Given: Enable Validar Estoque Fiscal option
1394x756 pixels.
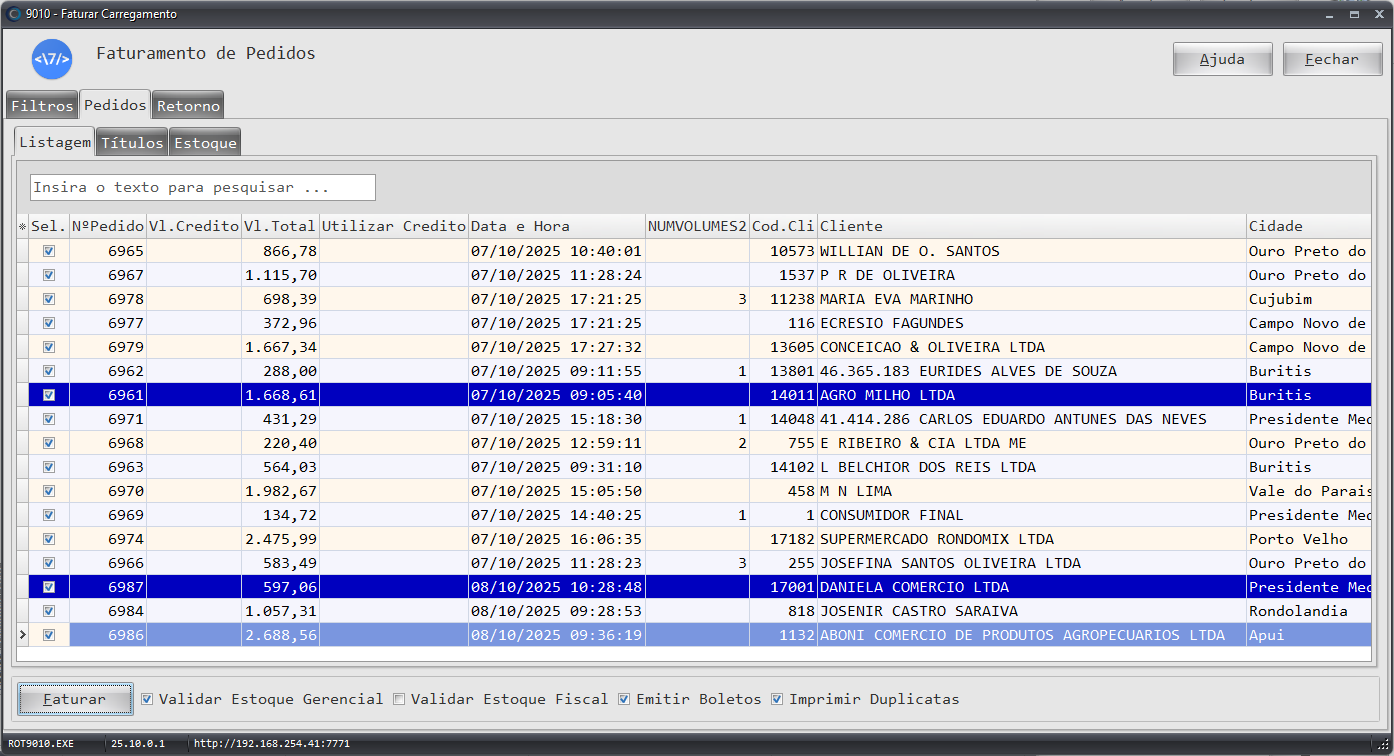Looking at the screenshot, I should (400, 699).
